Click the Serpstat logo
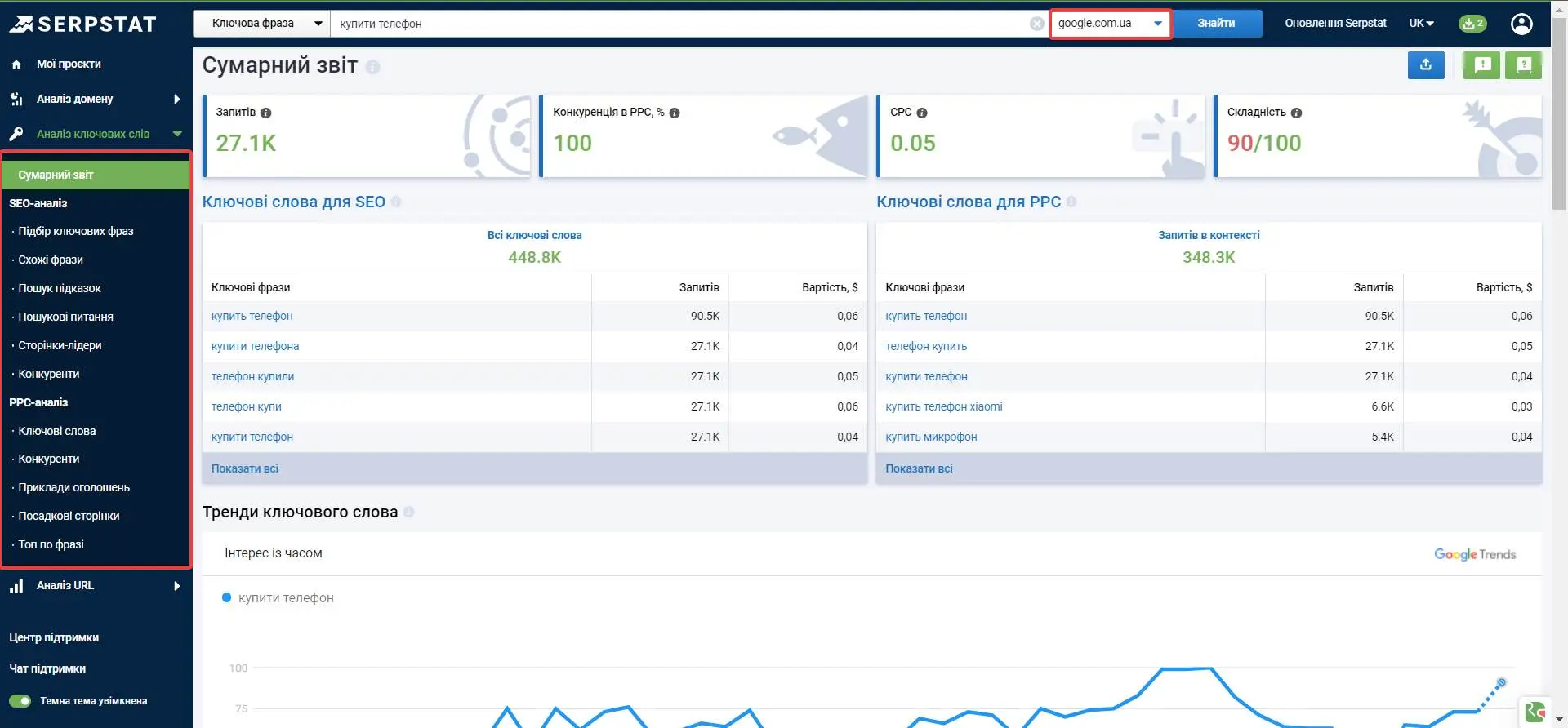Viewport: 1568px width, 728px height. pos(82,24)
